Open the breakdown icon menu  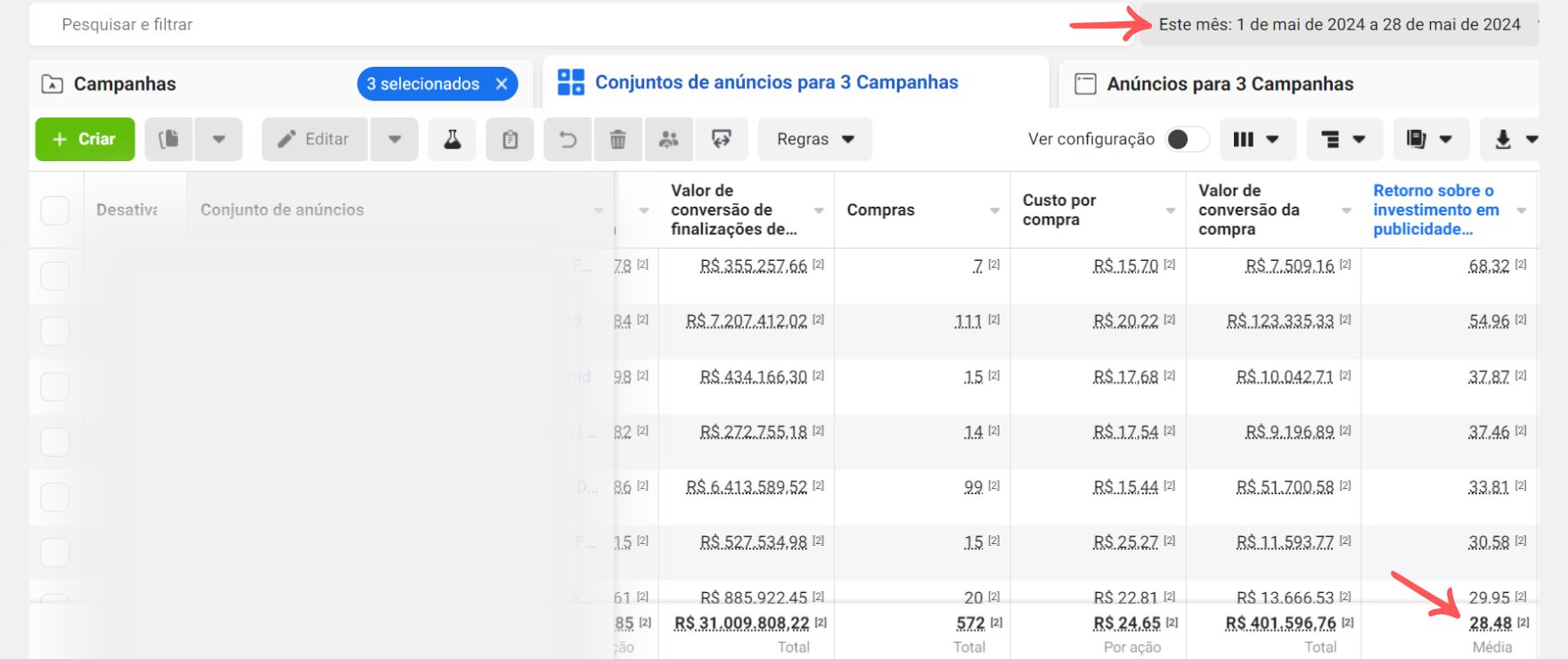1343,140
